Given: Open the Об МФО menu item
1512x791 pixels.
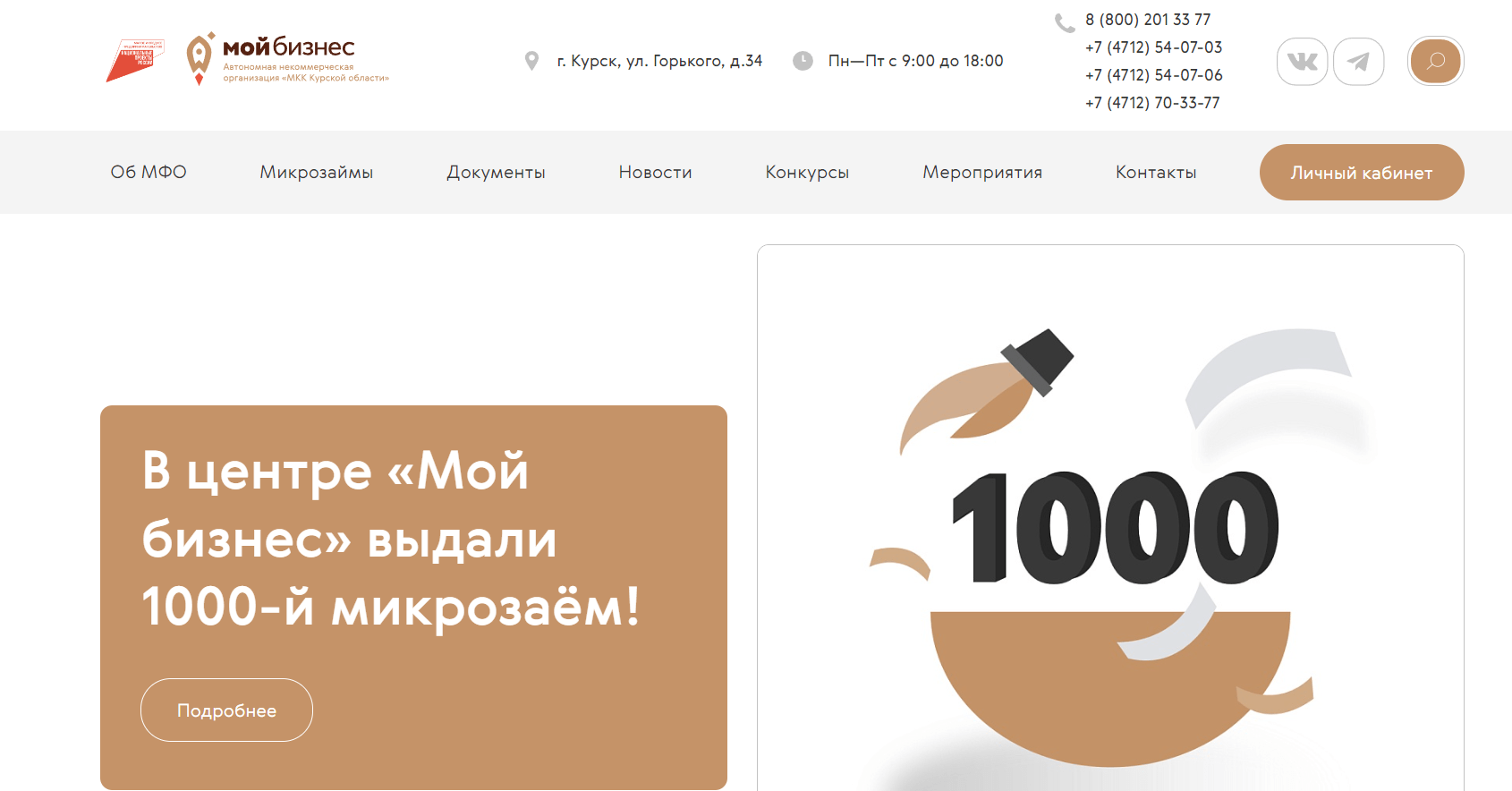Looking at the screenshot, I should [x=149, y=172].
